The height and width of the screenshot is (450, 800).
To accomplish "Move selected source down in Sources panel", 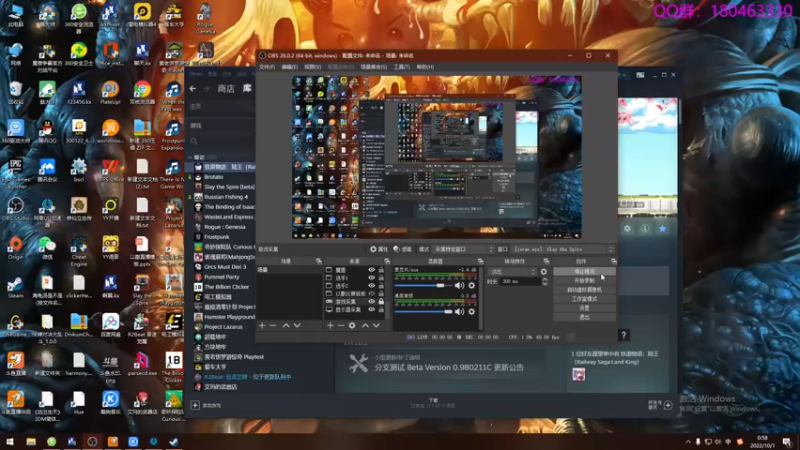I will (x=376, y=326).
